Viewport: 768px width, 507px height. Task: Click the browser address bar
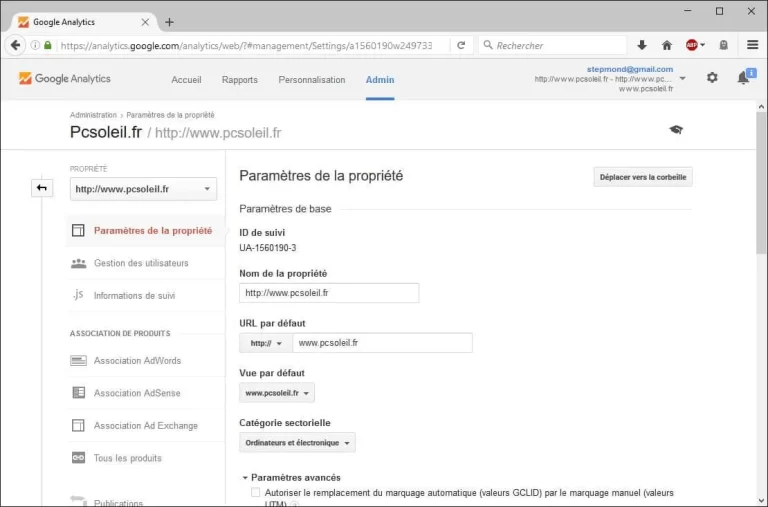pyautogui.click(x=246, y=45)
